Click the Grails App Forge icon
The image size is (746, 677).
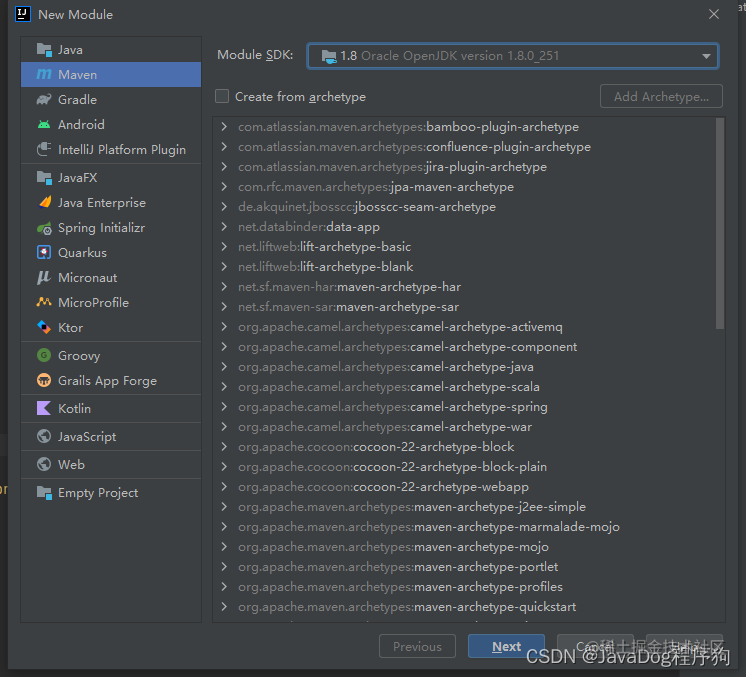[x=44, y=381]
